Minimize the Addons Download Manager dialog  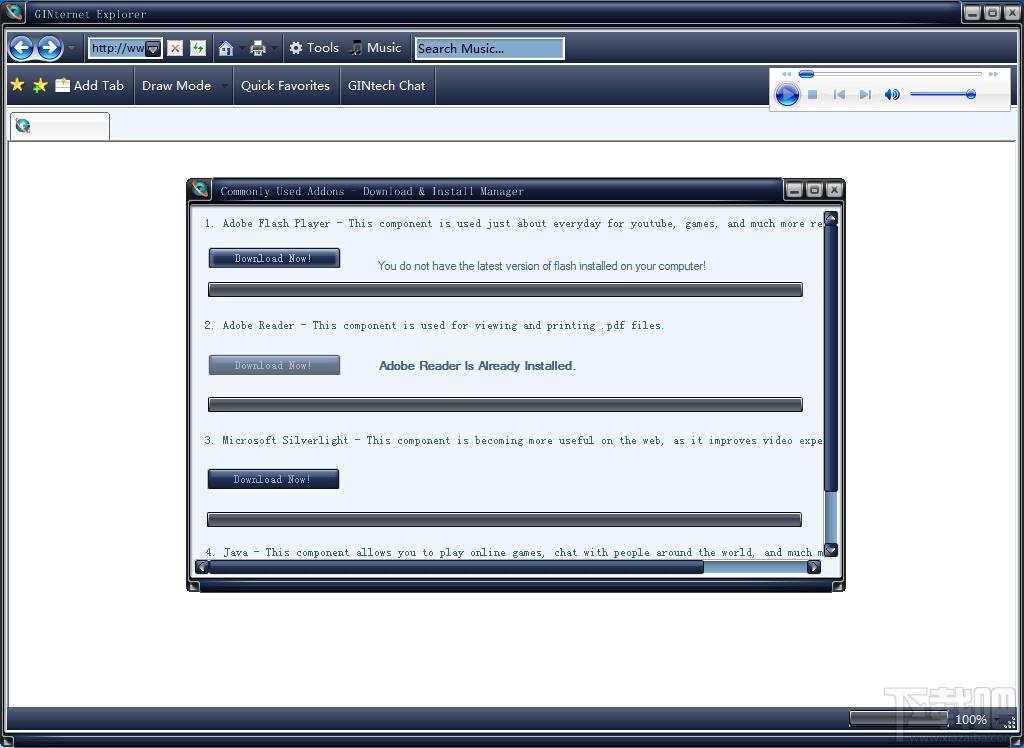(794, 190)
